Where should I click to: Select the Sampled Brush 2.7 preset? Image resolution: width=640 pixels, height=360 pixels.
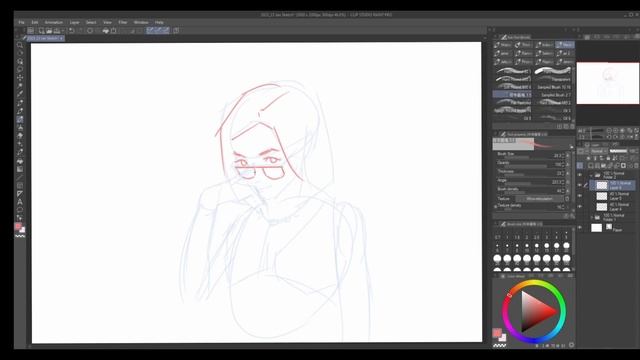tap(553, 95)
